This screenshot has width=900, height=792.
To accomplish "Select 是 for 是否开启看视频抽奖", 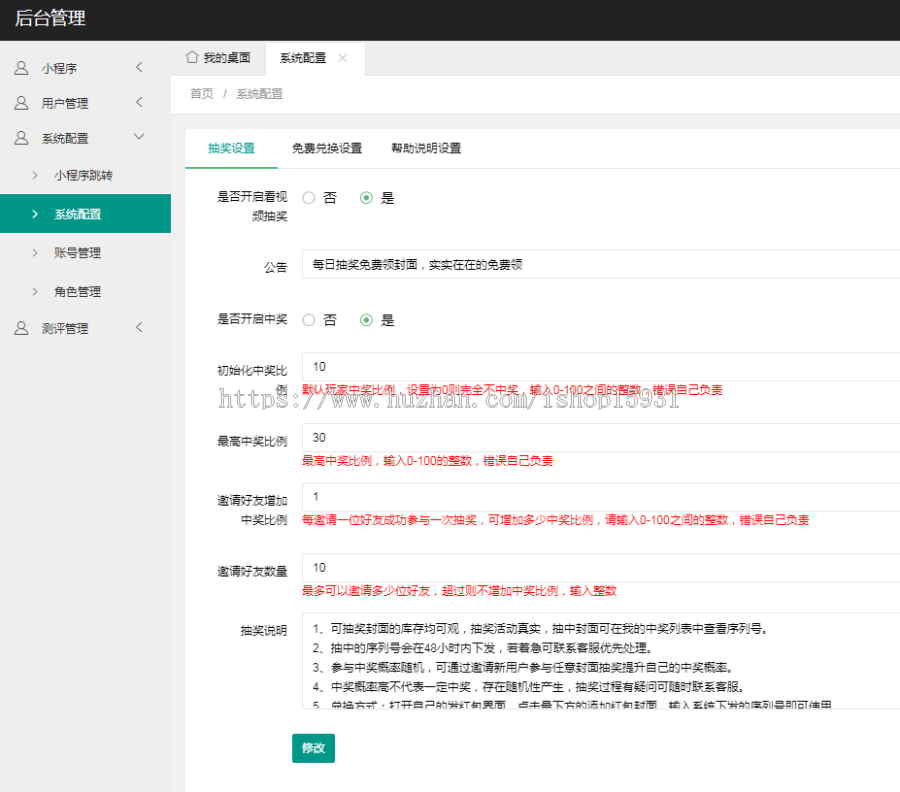I will (x=366, y=198).
